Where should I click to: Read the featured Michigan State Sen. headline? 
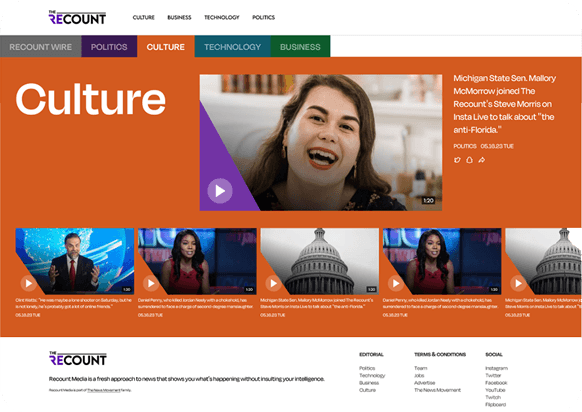tap(504, 104)
